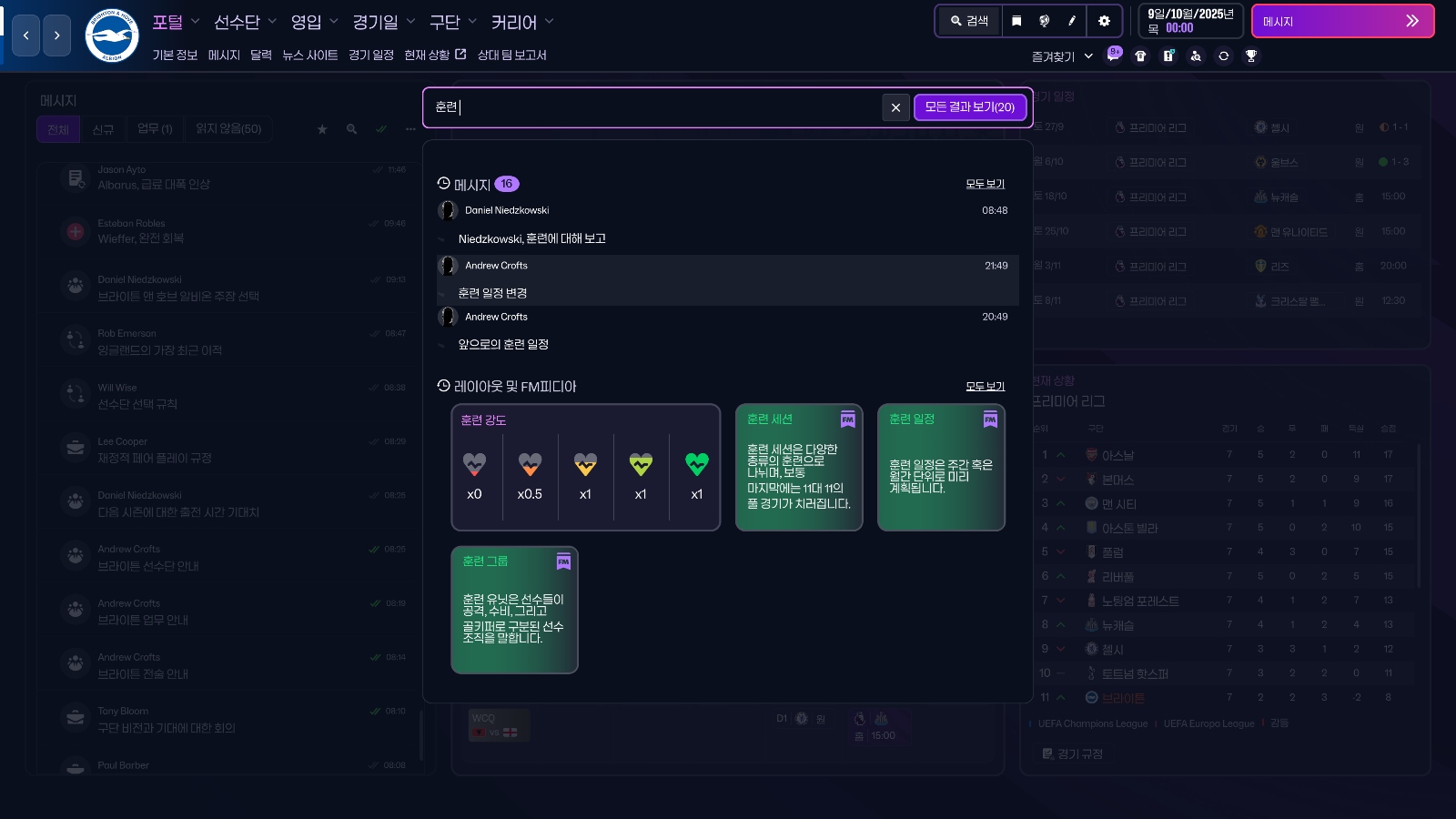The height and width of the screenshot is (819, 1456).
Task: Open settings with the gear icon
Action: pos(1104,21)
